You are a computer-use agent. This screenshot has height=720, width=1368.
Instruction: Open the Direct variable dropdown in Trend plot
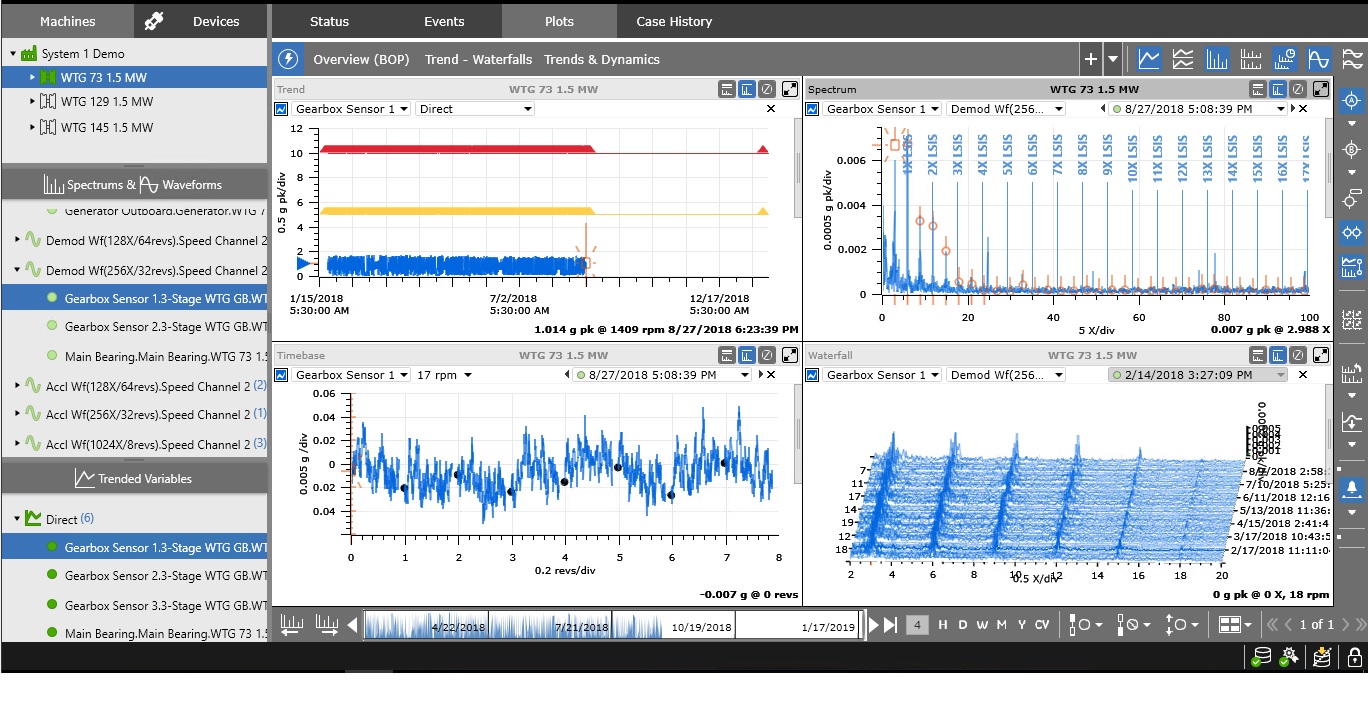[x=475, y=109]
